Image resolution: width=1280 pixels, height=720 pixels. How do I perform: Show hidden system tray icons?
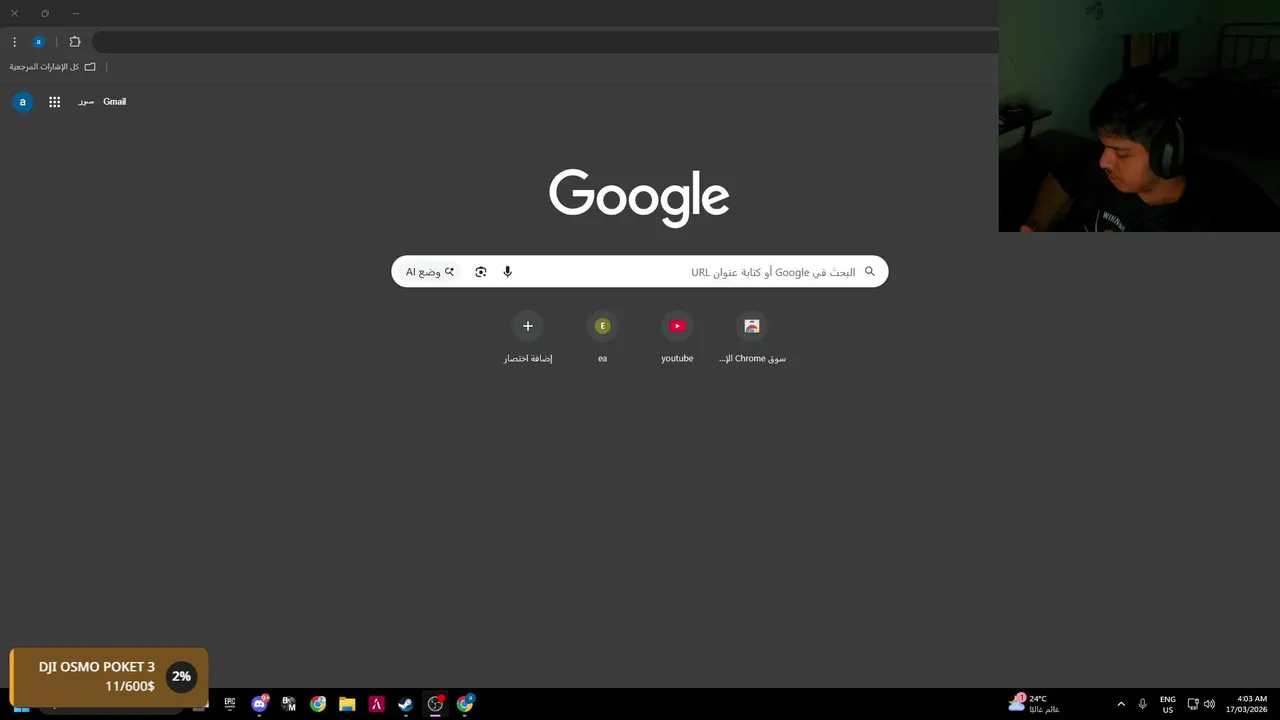[1121, 704]
